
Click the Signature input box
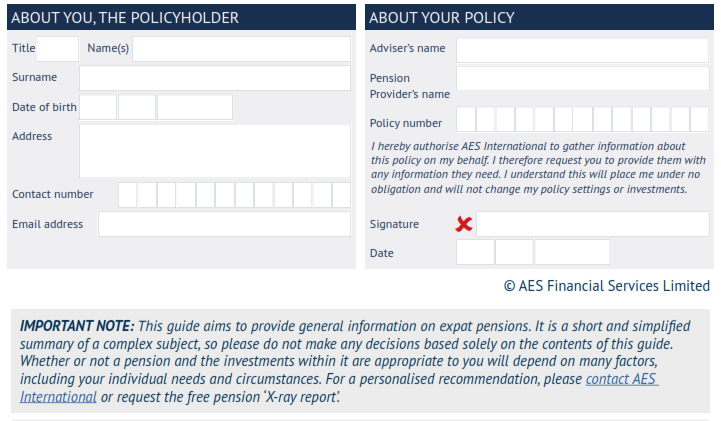coord(592,224)
